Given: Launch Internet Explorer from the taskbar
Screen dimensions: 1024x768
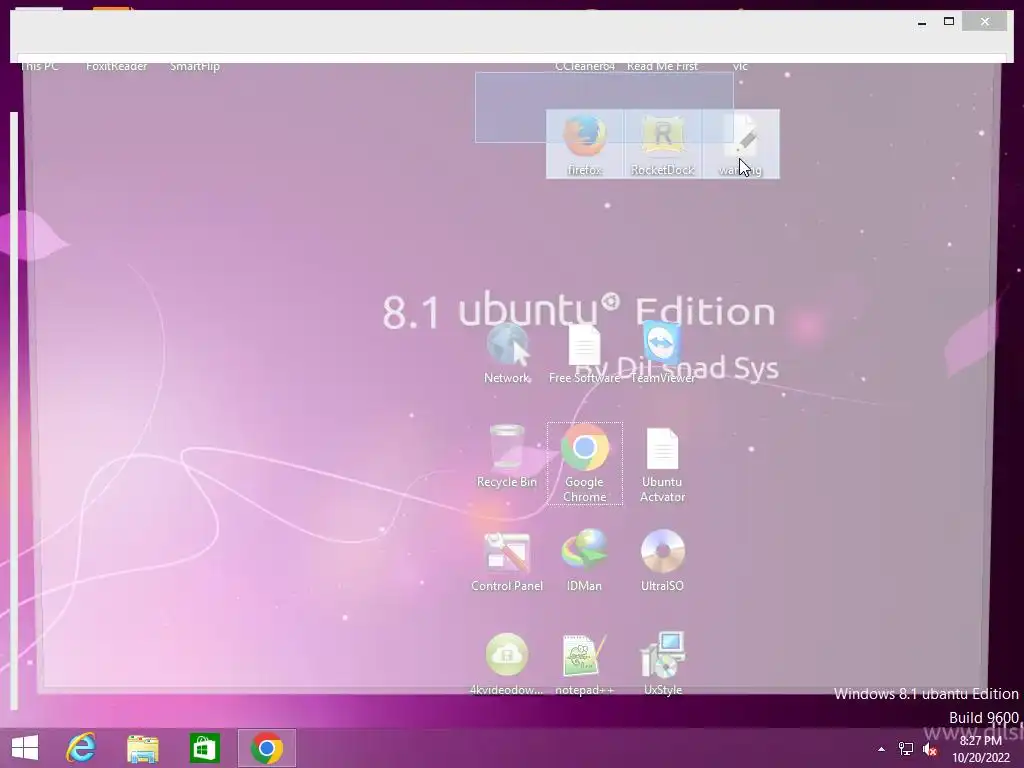Looking at the screenshot, I should (81, 748).
